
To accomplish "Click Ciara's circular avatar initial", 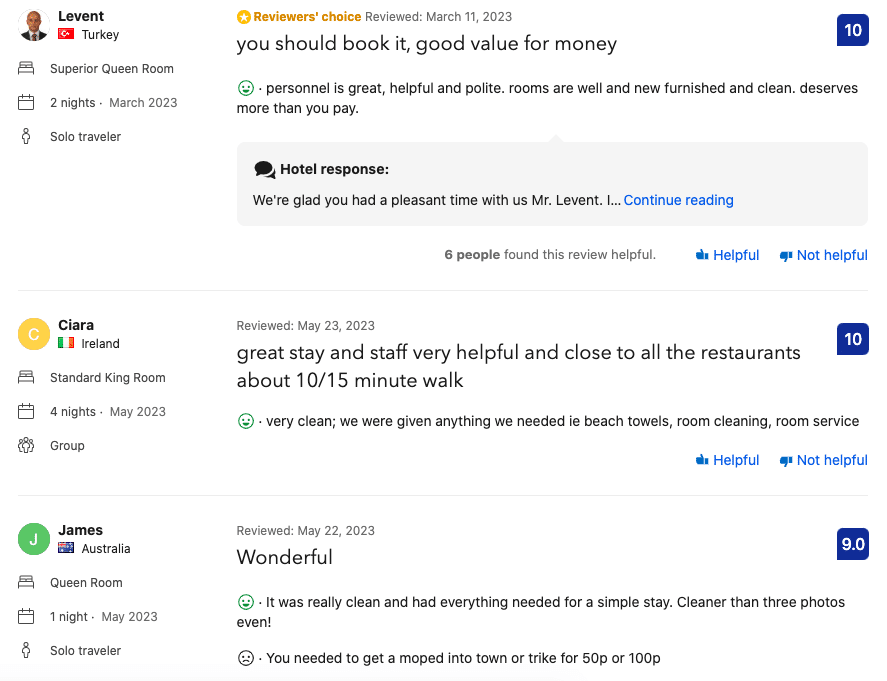I will point(33,334).
